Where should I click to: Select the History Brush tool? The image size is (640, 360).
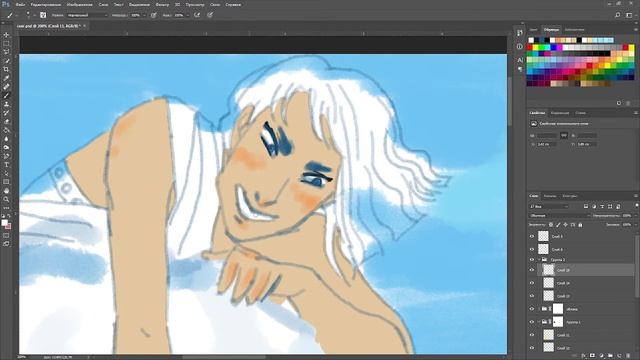coord(6,113)
